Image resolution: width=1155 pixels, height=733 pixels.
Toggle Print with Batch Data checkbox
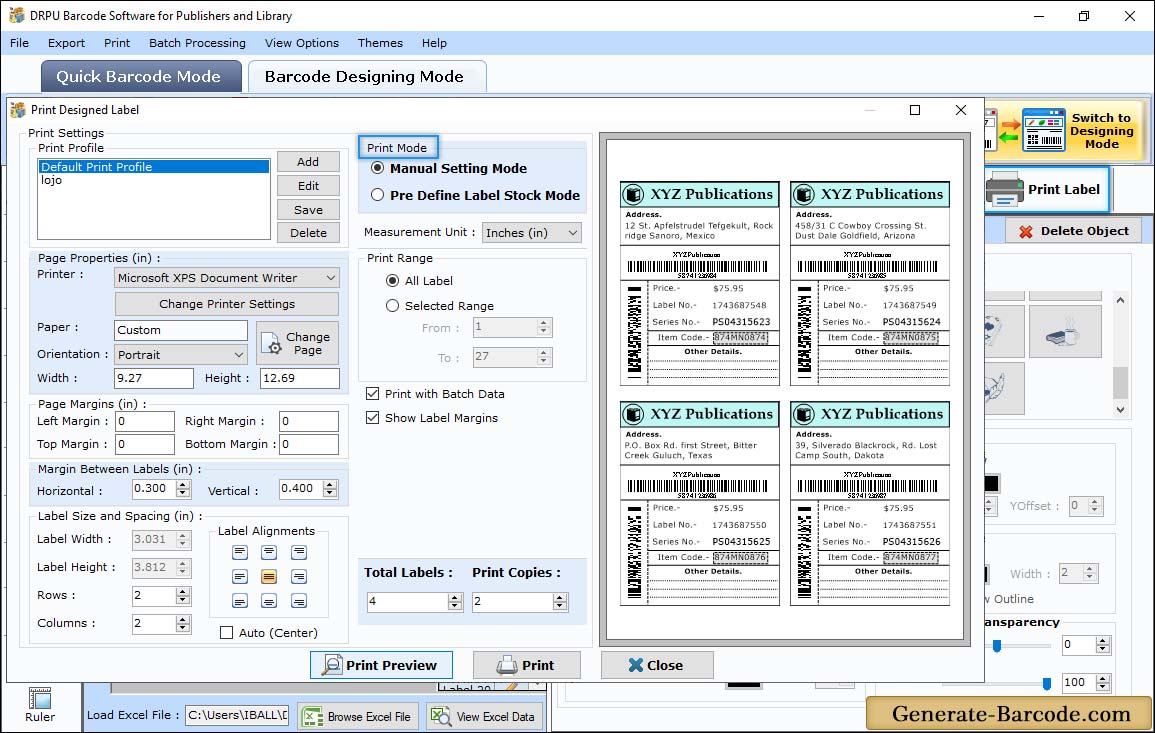pos(373,394)
